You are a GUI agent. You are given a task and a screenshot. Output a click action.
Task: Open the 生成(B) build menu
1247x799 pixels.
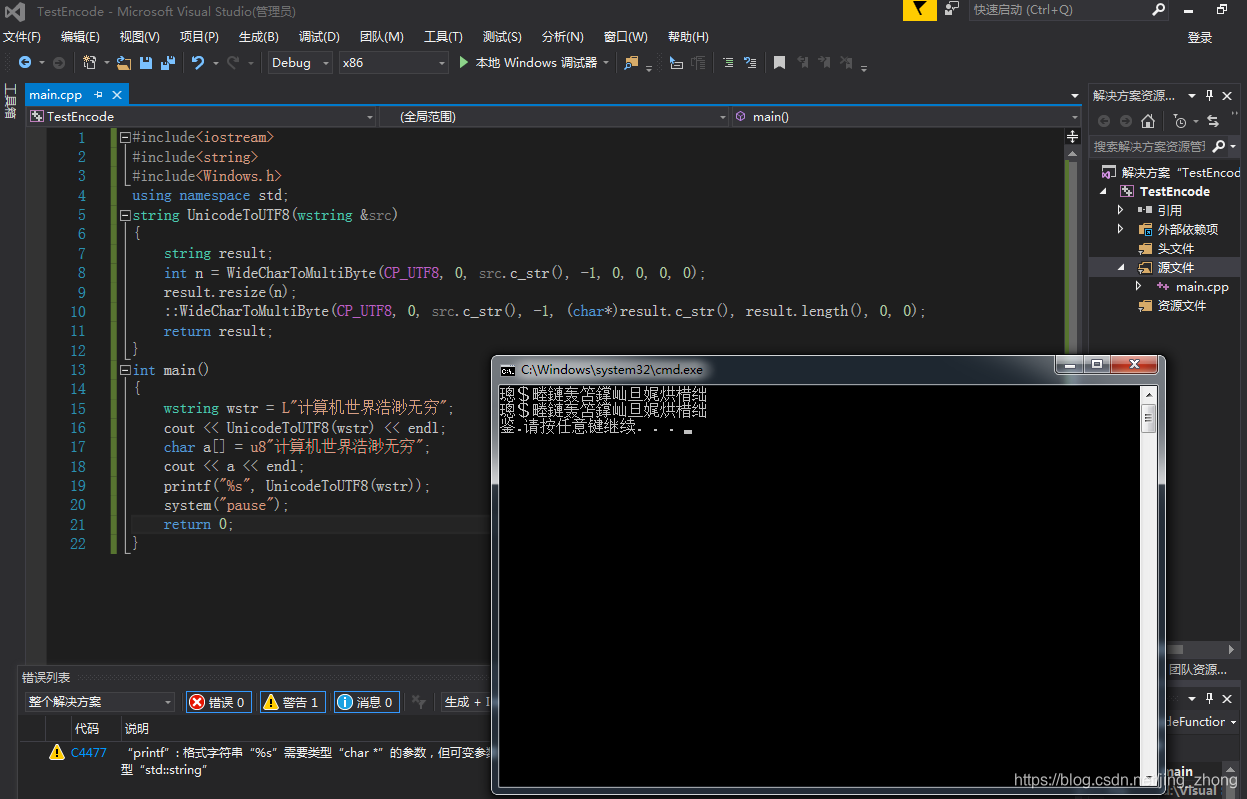tap(259, 37)
